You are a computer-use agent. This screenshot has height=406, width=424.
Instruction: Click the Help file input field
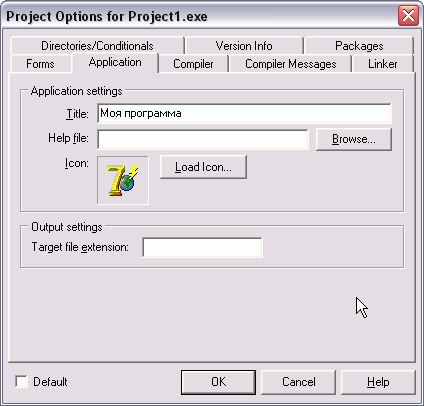(x=203, y=139)
